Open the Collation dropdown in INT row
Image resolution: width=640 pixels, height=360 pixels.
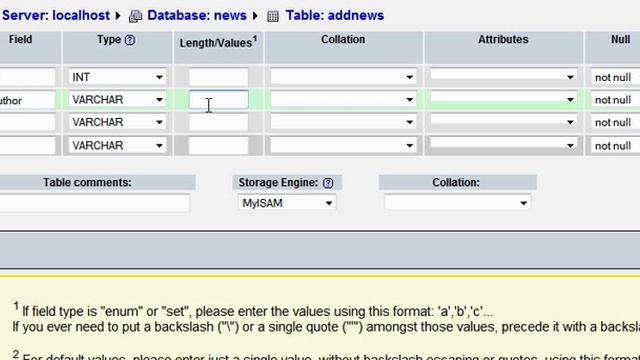pos(343,77)
